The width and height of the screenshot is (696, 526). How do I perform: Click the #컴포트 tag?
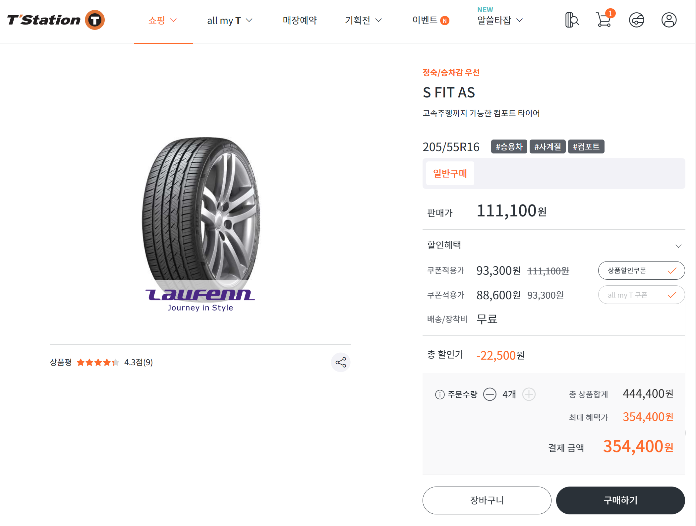pyautogui.click(x=586, y=146)
